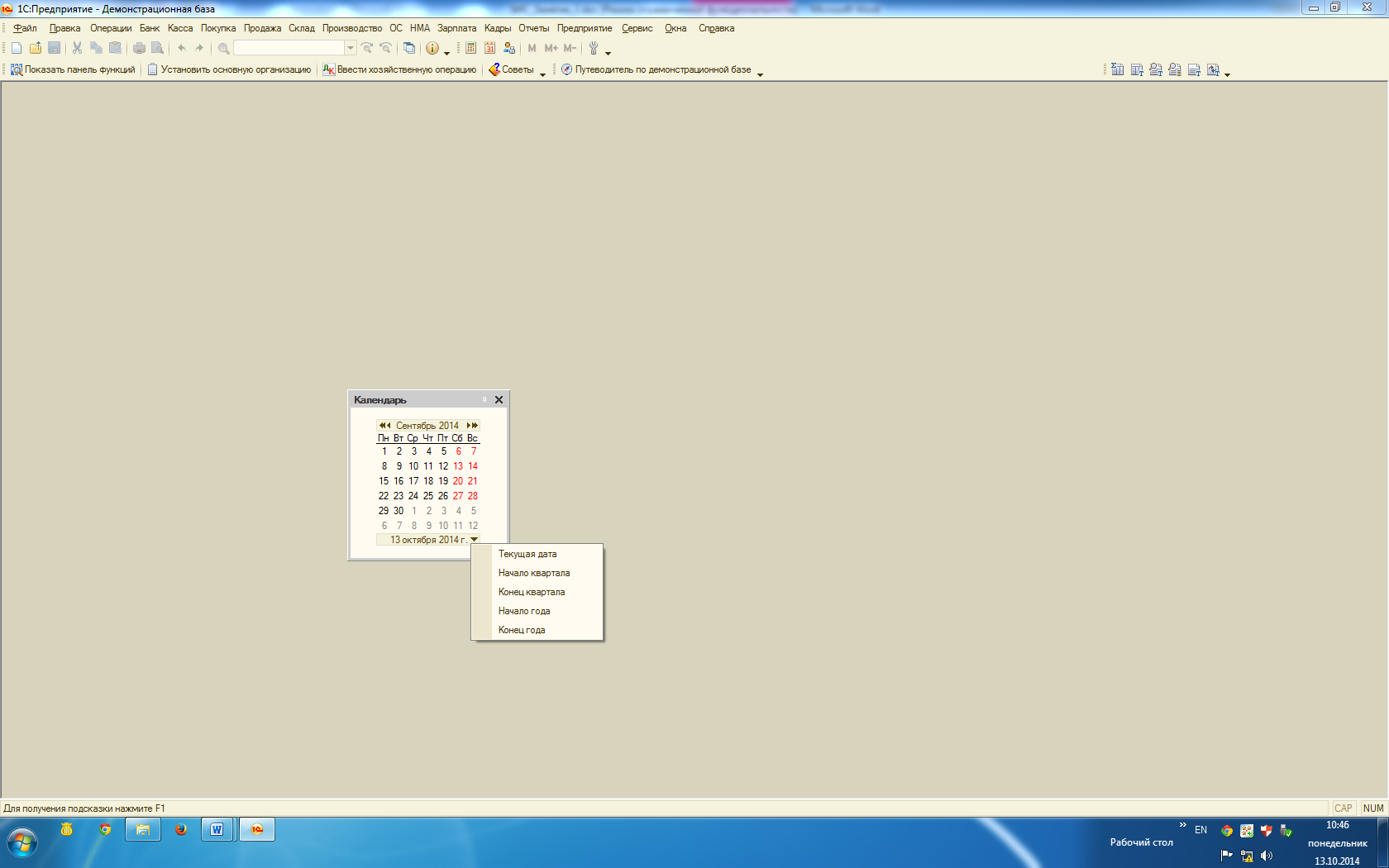Image resolution: width=1389 pixels, height=868 pixels.
Task: Click the magnifier text search icon
Action: (1156, 69)
